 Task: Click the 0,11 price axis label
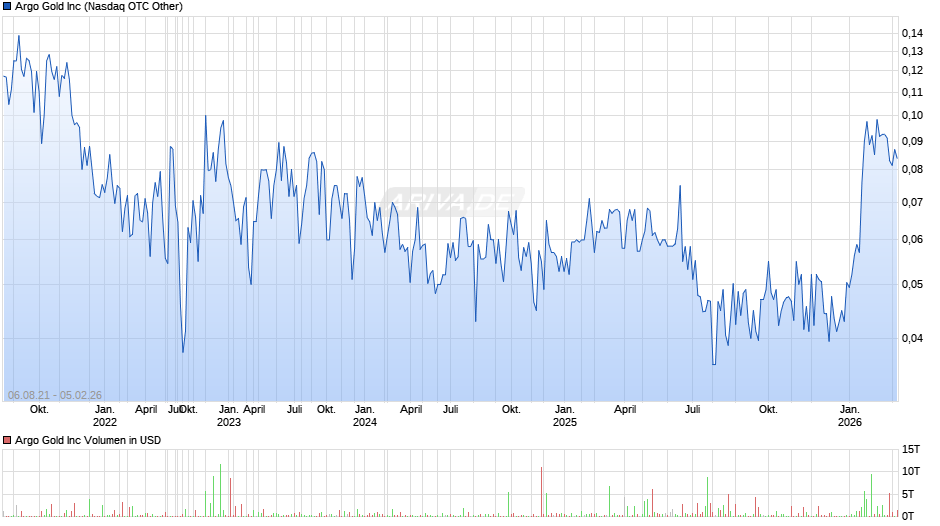tap(912, 92)
